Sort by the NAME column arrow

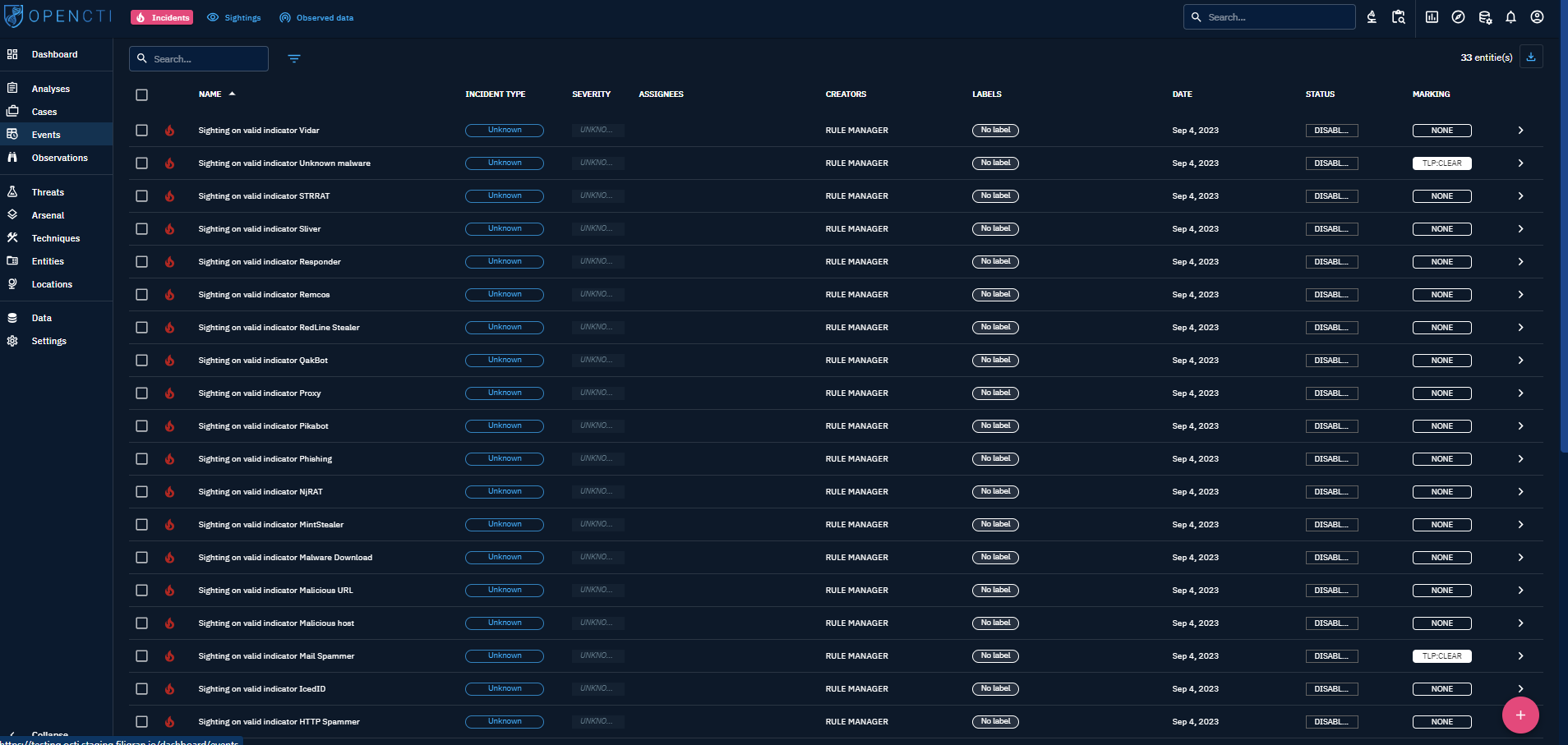point(233,94)
